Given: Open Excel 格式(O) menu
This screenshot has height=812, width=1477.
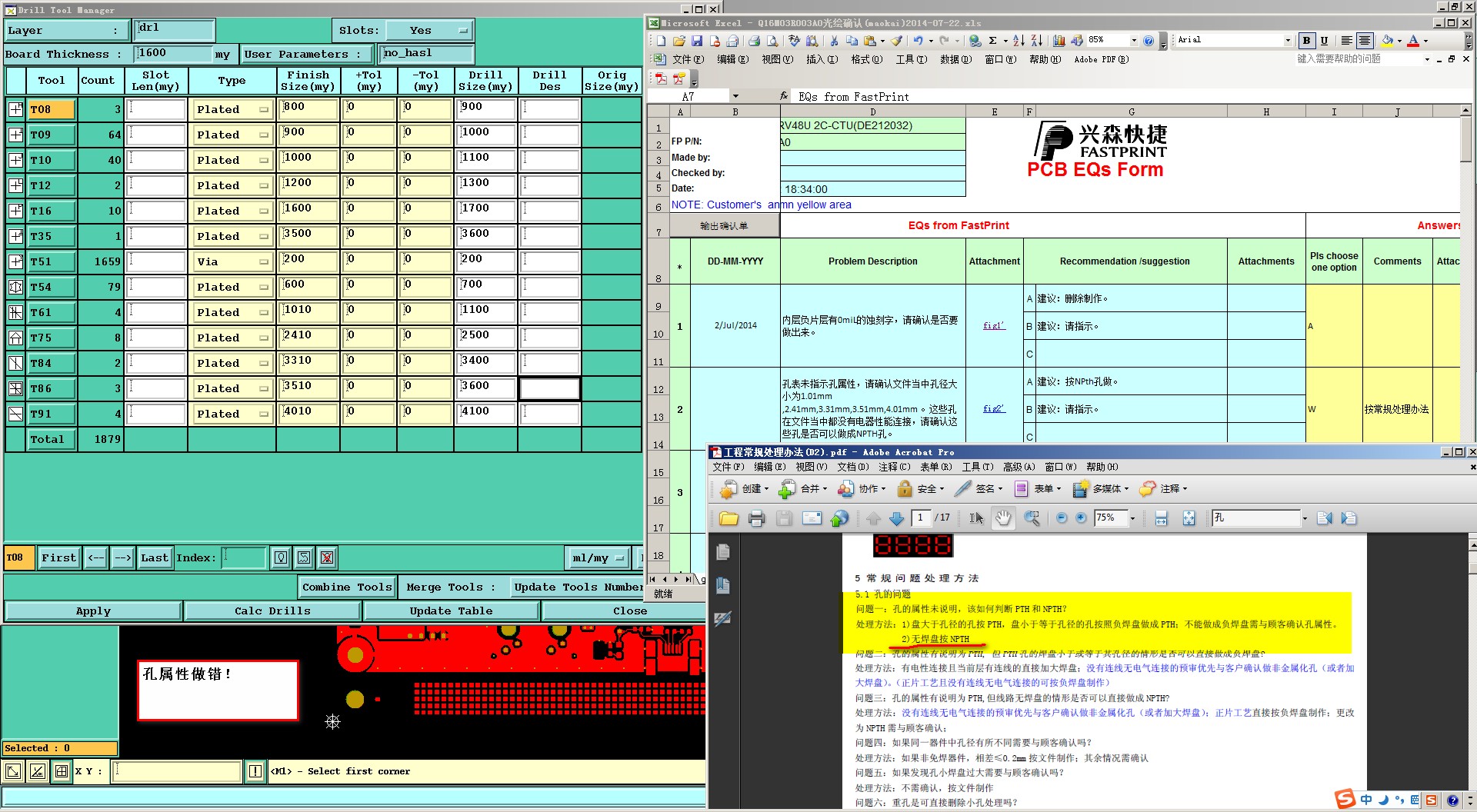Looking at the screenshot, I should (x=866, y=59).
